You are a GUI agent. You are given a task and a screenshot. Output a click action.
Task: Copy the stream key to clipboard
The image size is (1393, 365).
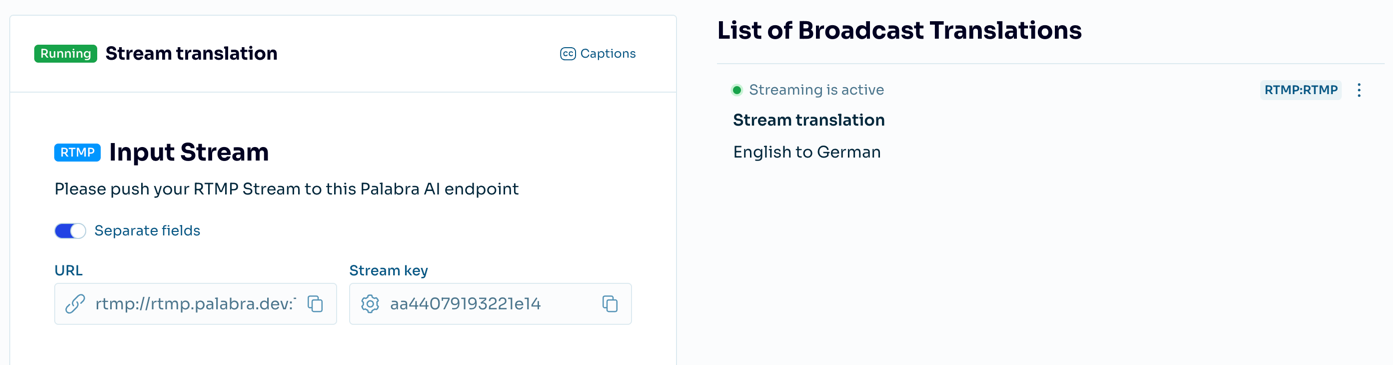coord(610,304)
